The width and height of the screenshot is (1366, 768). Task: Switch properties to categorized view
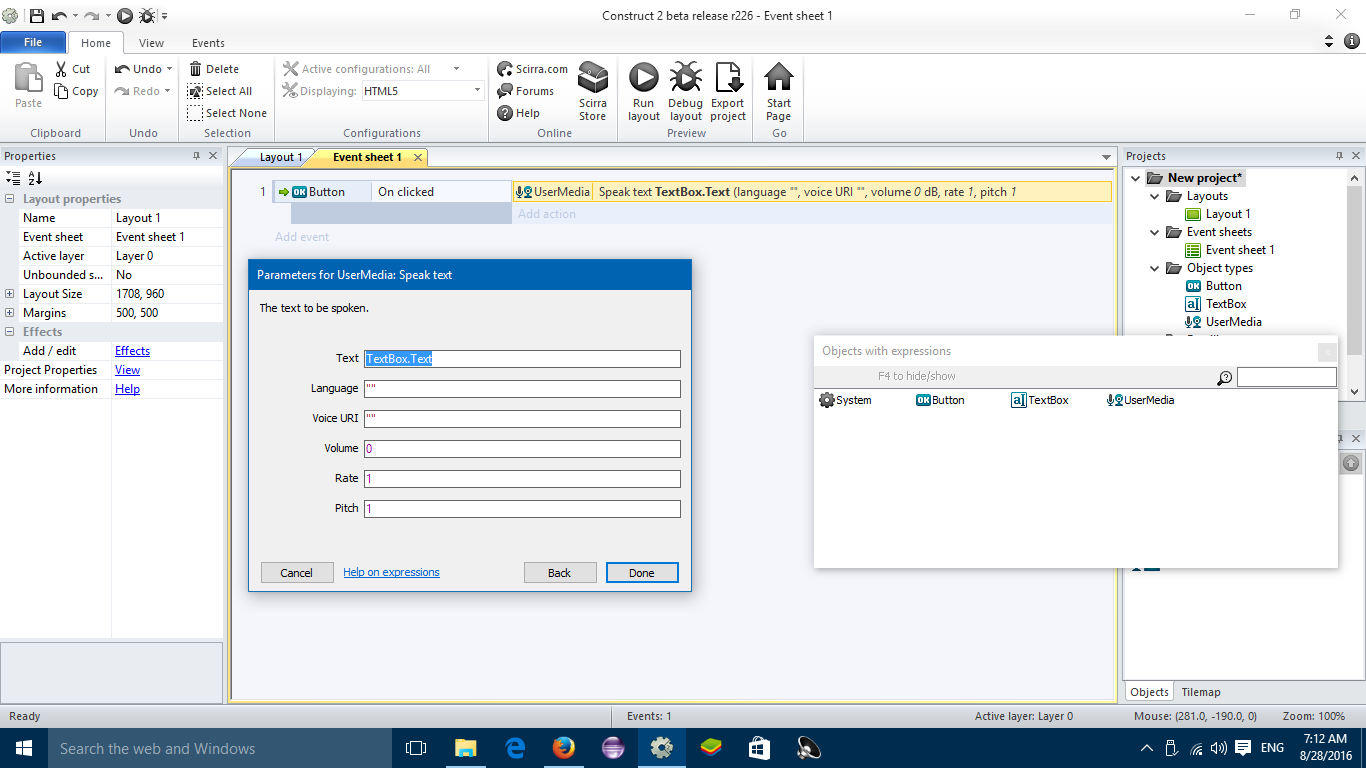tap(13, 178)
